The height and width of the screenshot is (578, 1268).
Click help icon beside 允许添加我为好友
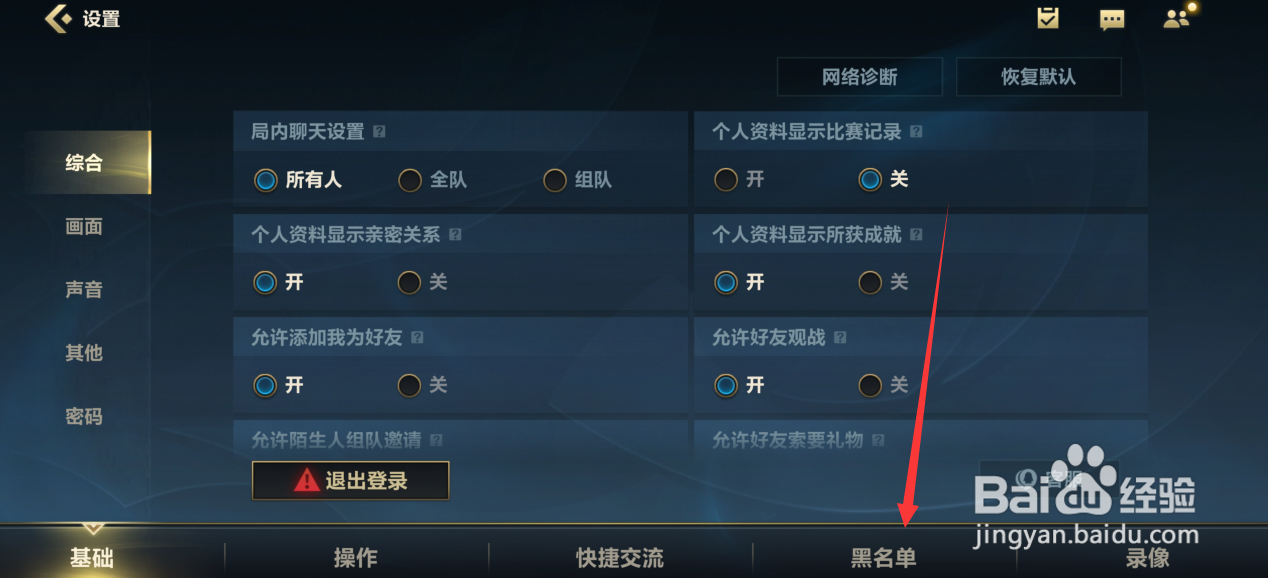click(417, 338)
